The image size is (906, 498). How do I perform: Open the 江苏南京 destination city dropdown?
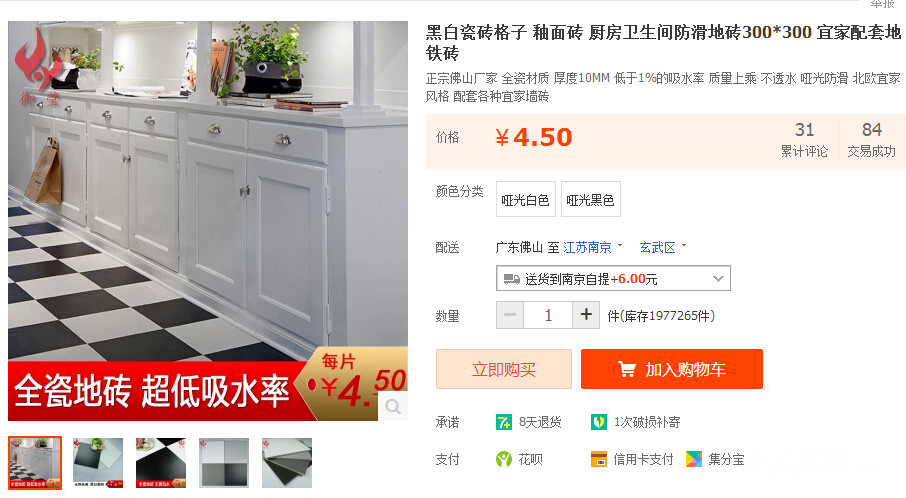coord(593,247)
